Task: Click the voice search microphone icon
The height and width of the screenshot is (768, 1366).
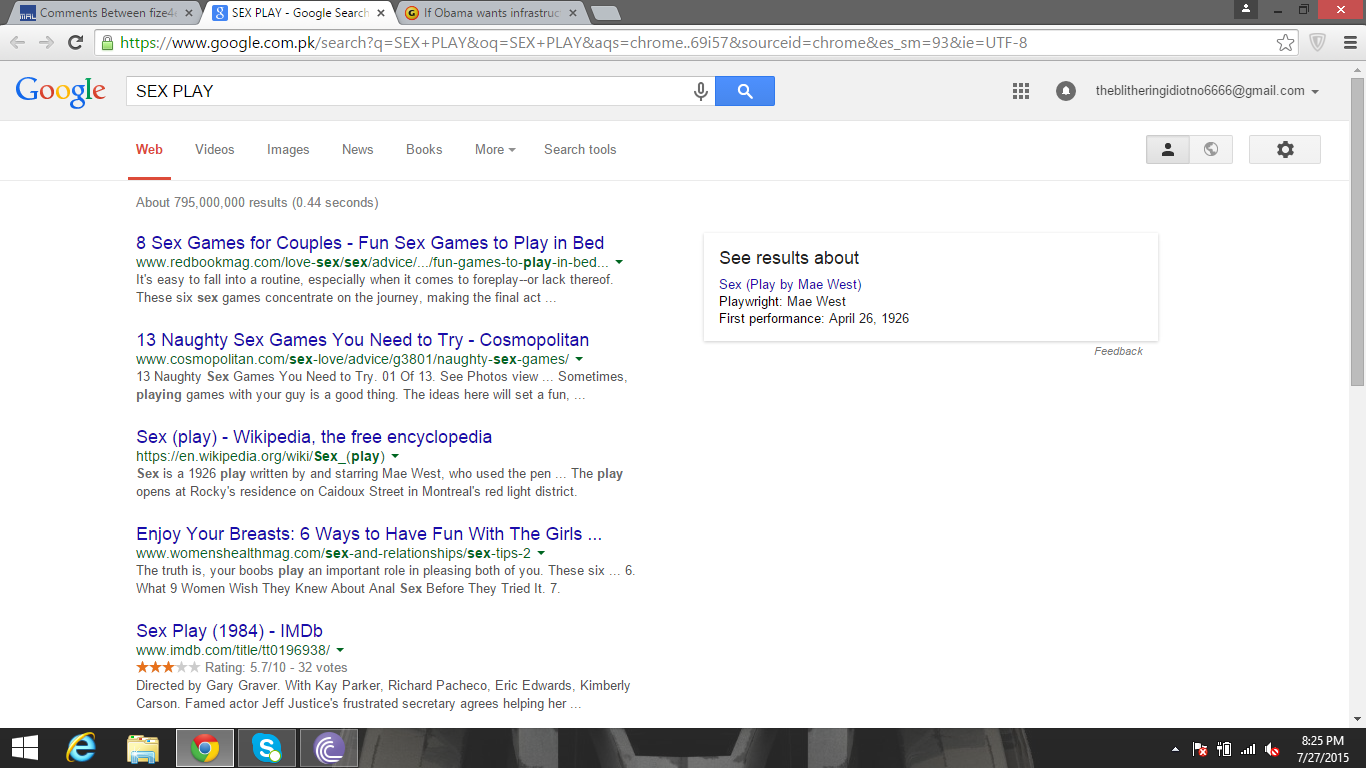Action: tap(701, 91)
